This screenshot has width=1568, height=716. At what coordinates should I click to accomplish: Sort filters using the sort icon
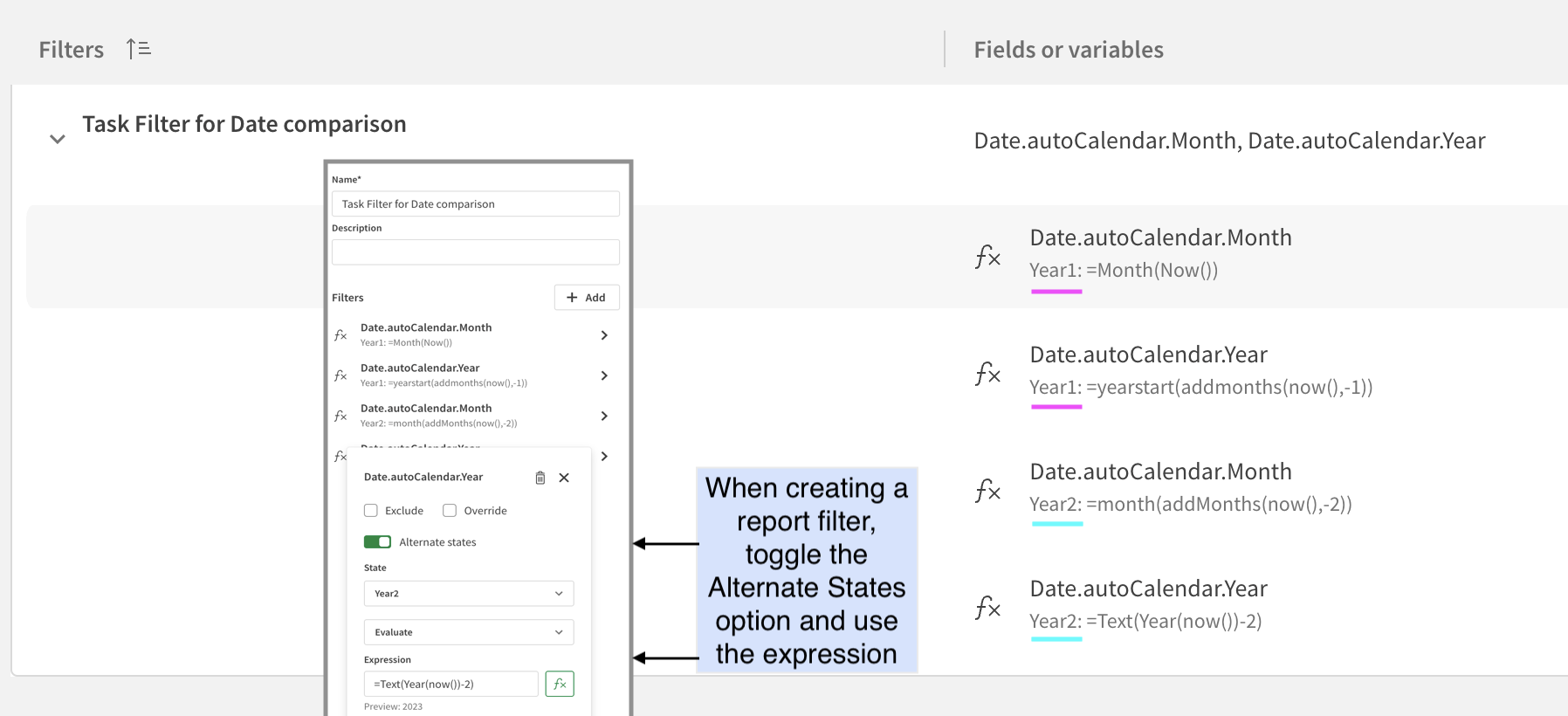[x=139, y=49]
